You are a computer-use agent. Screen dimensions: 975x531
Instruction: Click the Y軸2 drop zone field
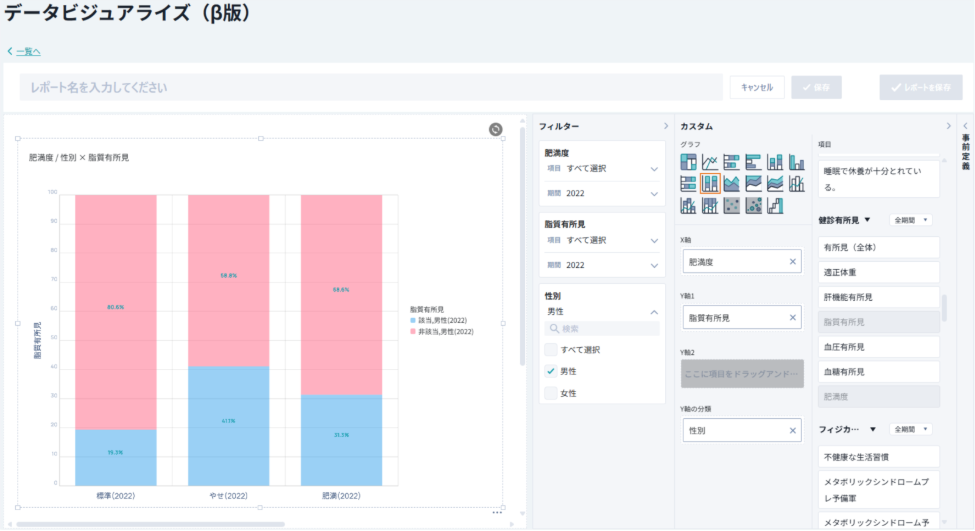click(x=742, y=374)
